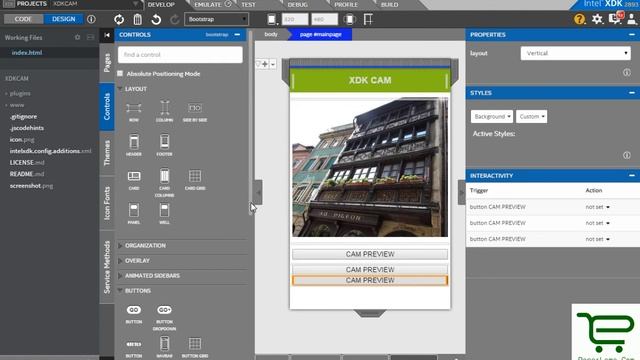The image size is (640, 360).
Task: Click the device orientation icon
Action: coord(349,19)
